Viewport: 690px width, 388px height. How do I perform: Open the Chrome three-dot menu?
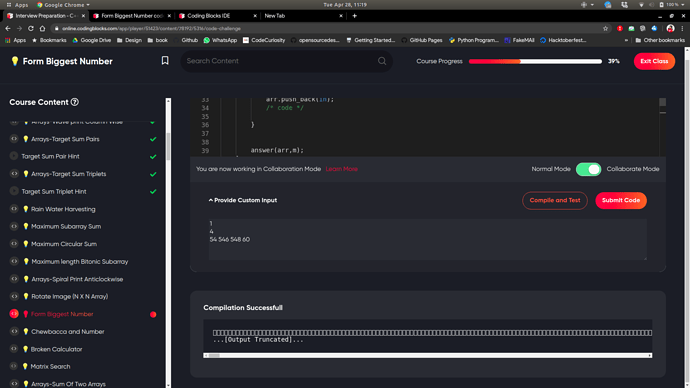pyautogui.click(x=683, y=28)
